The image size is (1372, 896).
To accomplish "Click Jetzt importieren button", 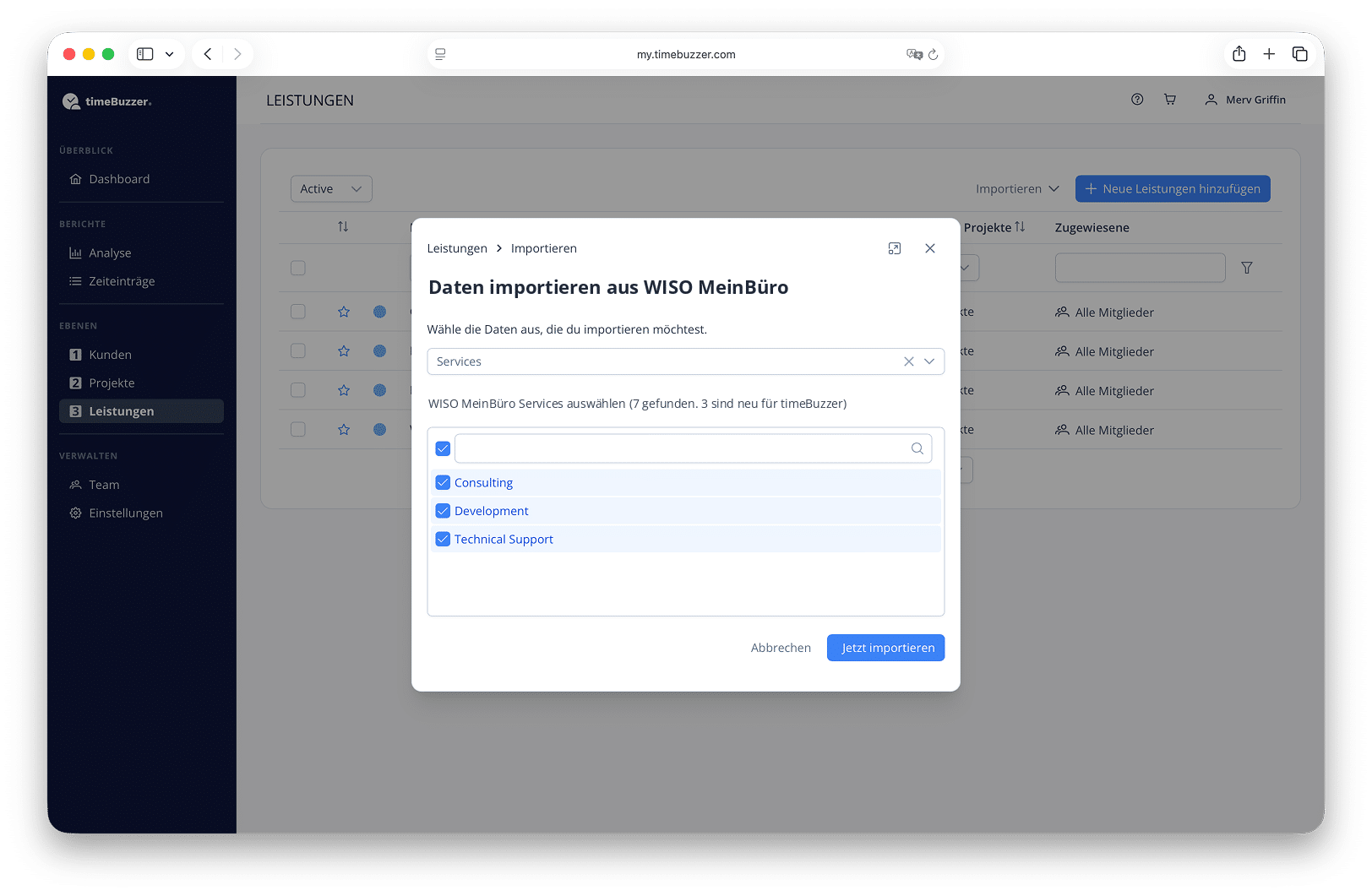I will pos(886,648).
